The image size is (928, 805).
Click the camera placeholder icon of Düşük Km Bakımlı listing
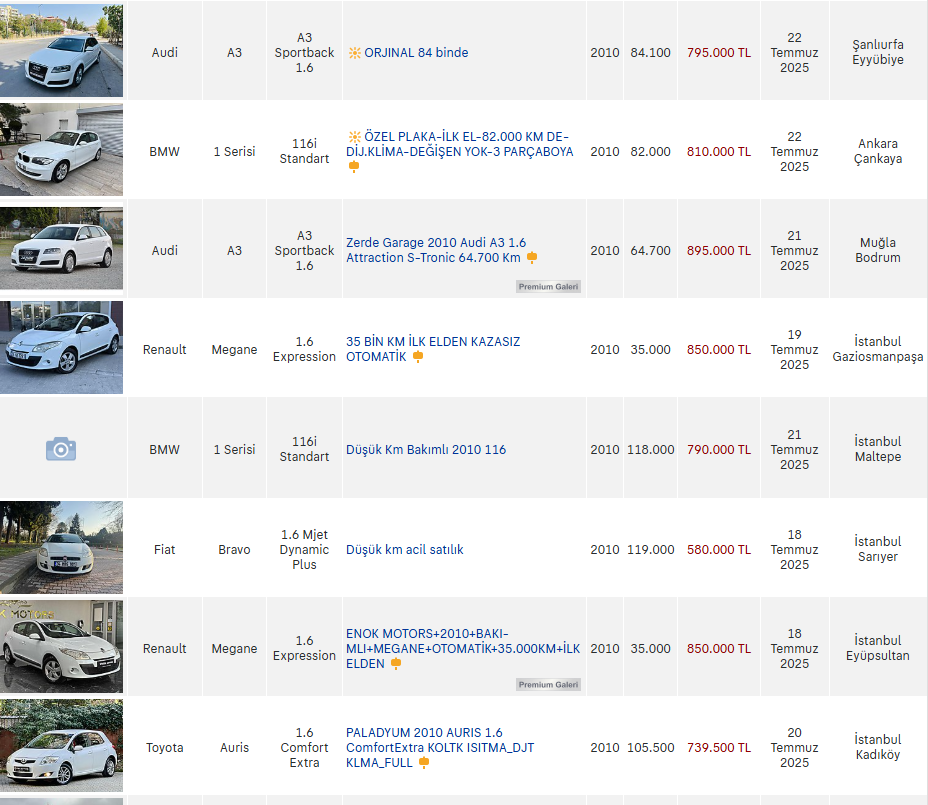click(x=61, y=449)
